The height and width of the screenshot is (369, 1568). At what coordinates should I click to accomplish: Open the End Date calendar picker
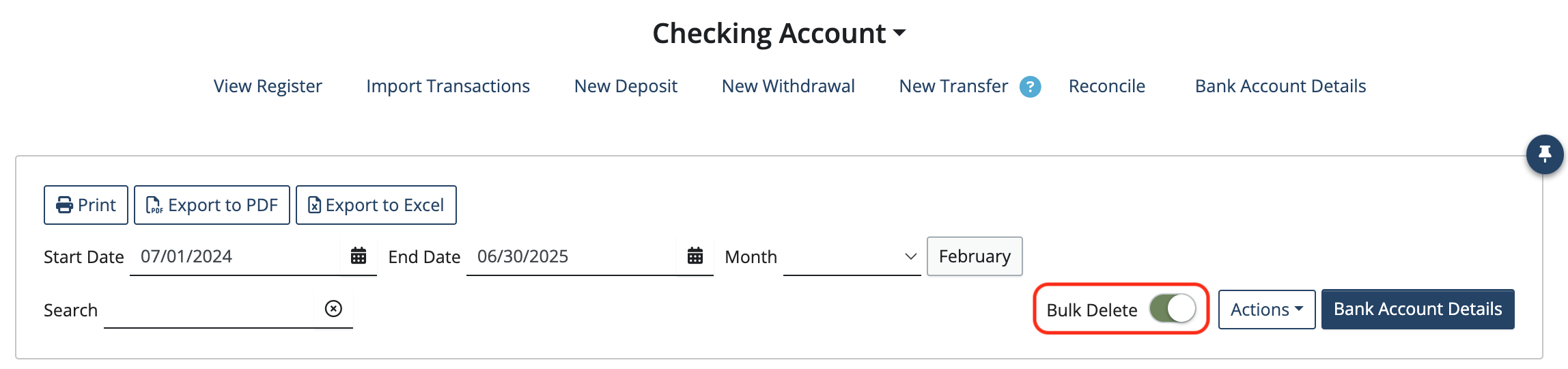pyautogui.click(x=695, y=256)
